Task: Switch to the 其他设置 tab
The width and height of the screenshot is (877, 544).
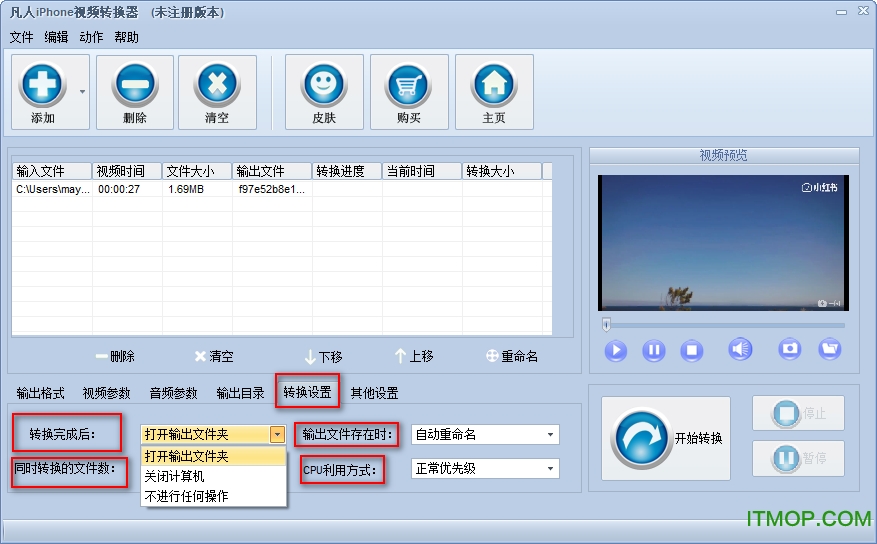Action: click(x=374, y=393)
